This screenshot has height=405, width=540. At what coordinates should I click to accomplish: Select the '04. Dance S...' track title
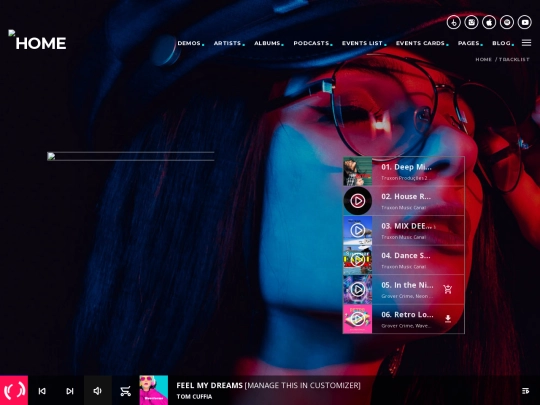pyautogui.click(x=406, y=256)
